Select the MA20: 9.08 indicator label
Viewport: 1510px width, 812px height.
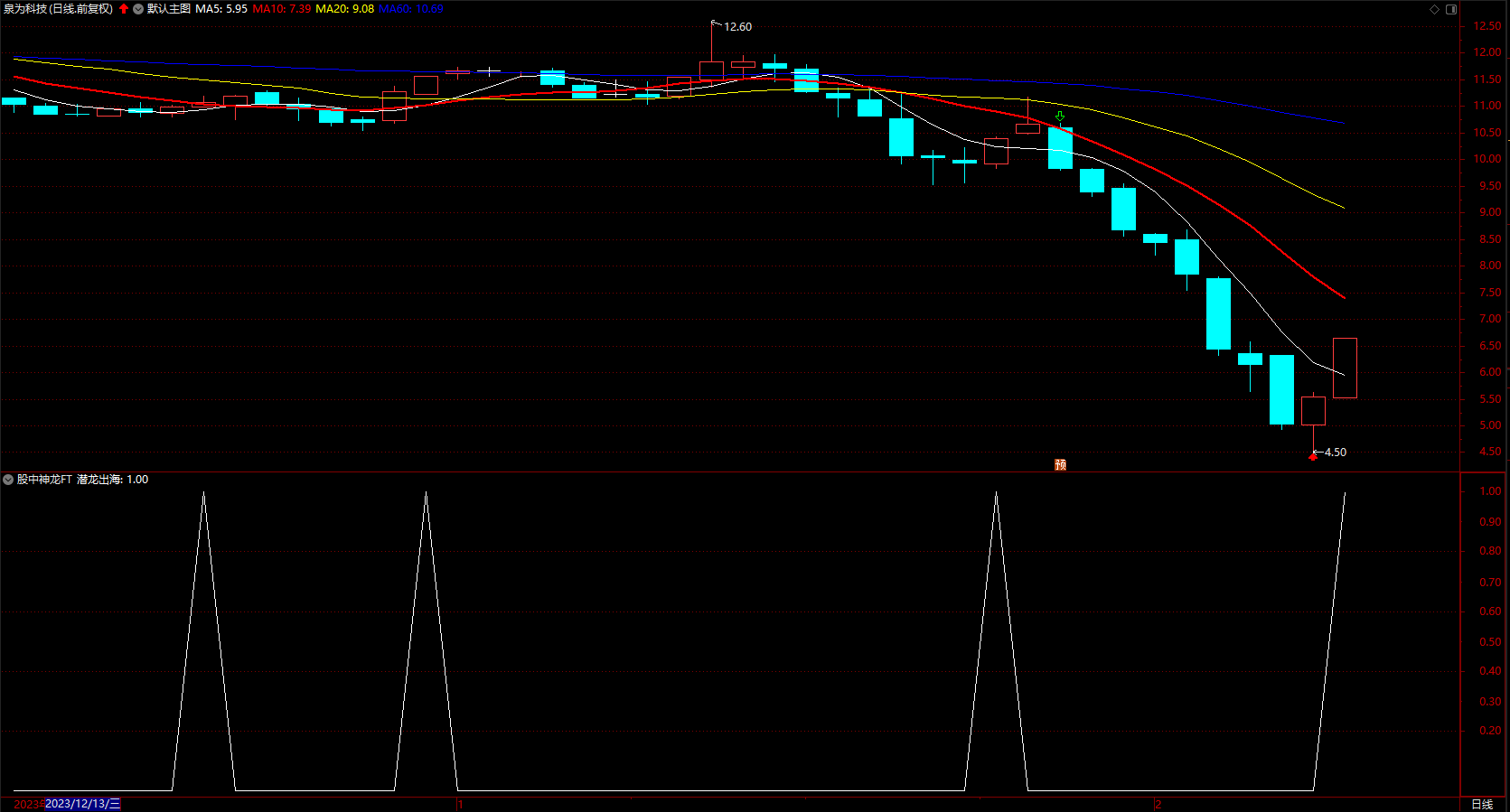coord(344,9)
